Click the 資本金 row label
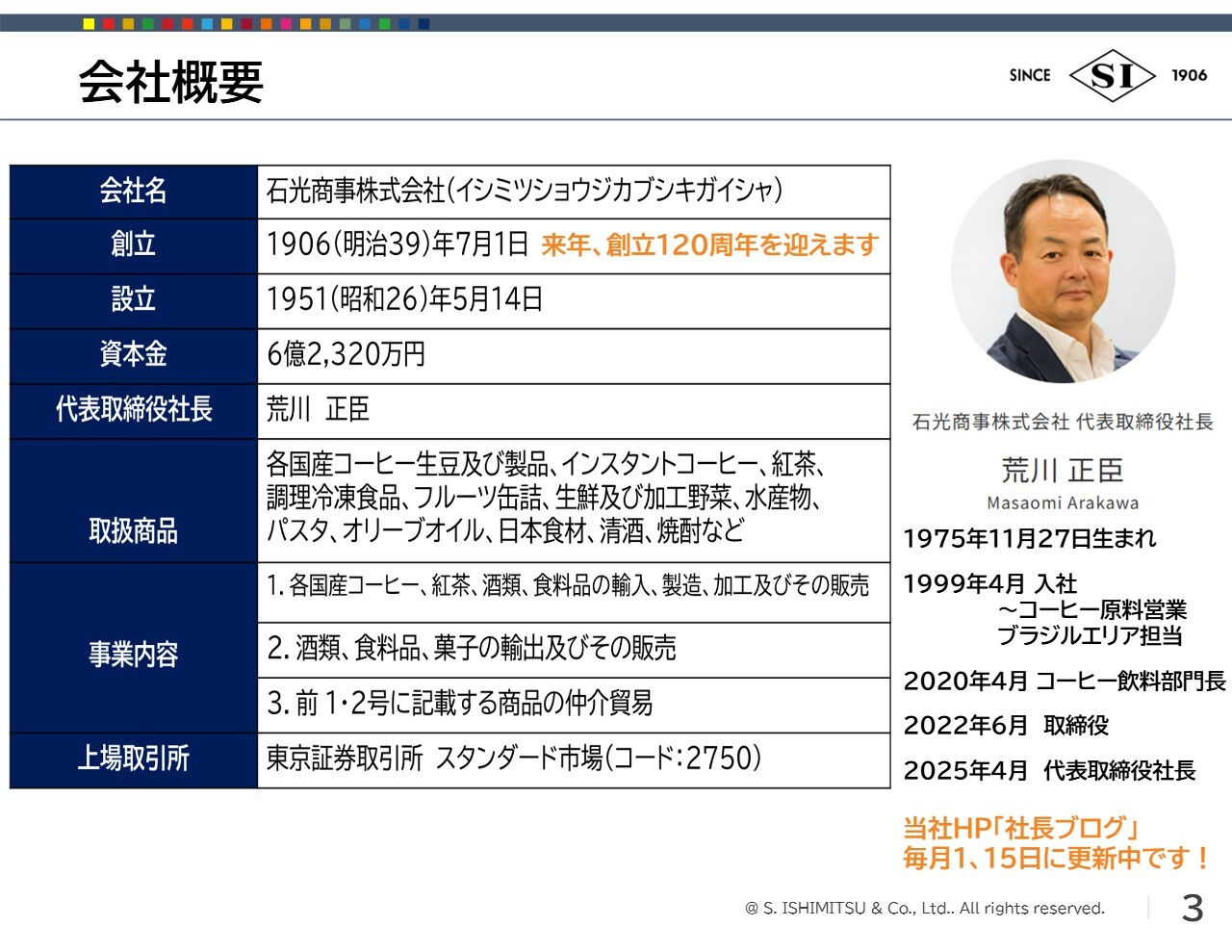The width and height of the screenshot is (1232, 952). pos(135,355)
